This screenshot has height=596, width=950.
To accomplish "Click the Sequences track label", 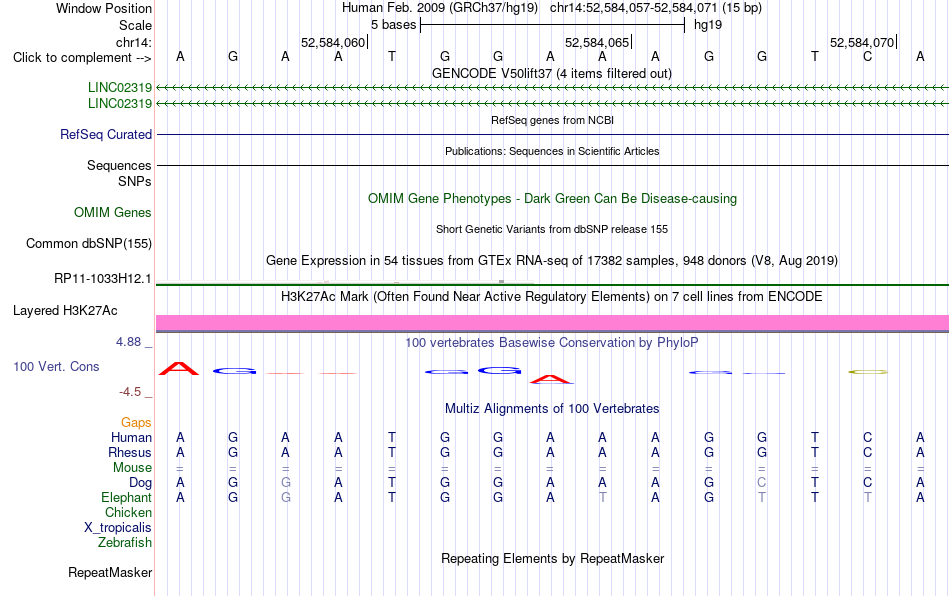I will (x=119, y=165).
